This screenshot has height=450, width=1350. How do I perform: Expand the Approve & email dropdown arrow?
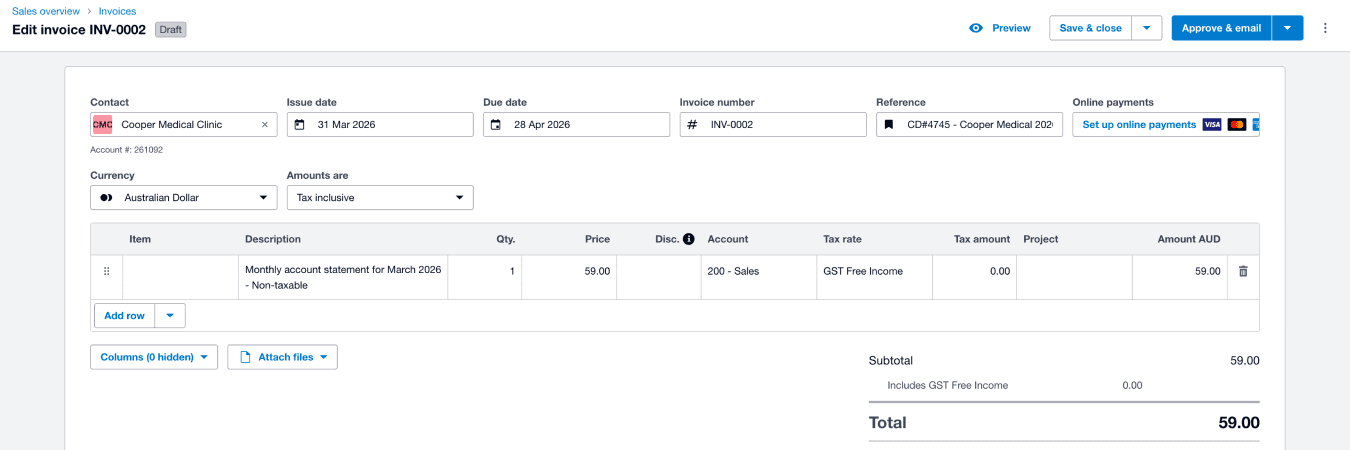coord(1288,28)
